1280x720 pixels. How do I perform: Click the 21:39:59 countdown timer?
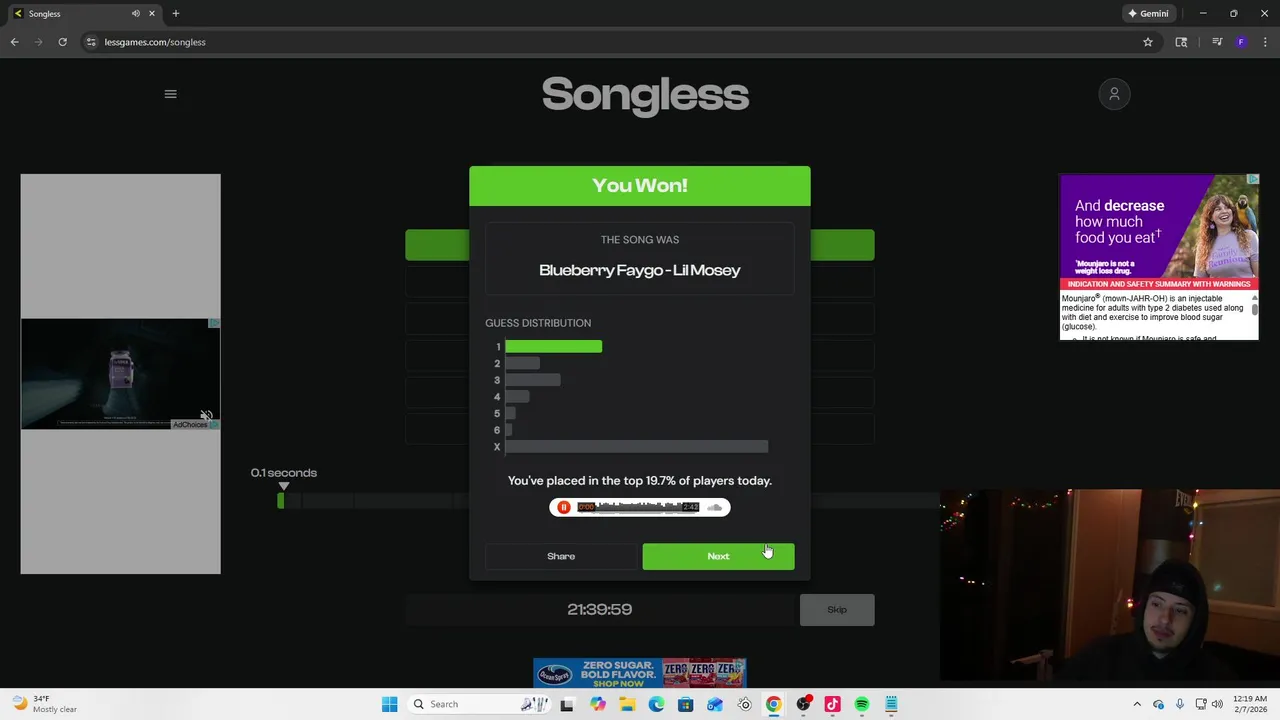coord(600,609)
